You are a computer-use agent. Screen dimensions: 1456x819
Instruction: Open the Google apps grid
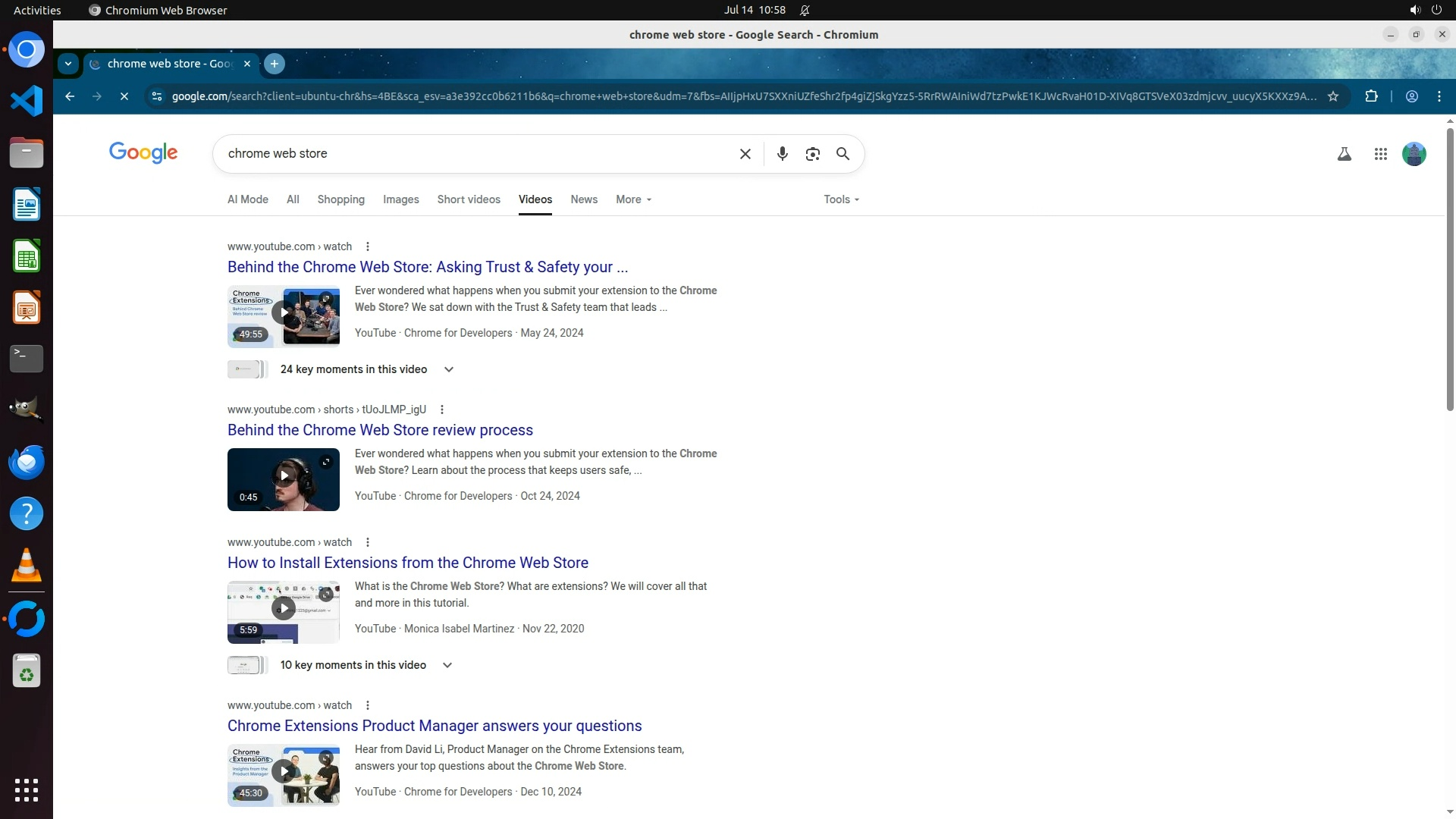[x=1380, y=154]
